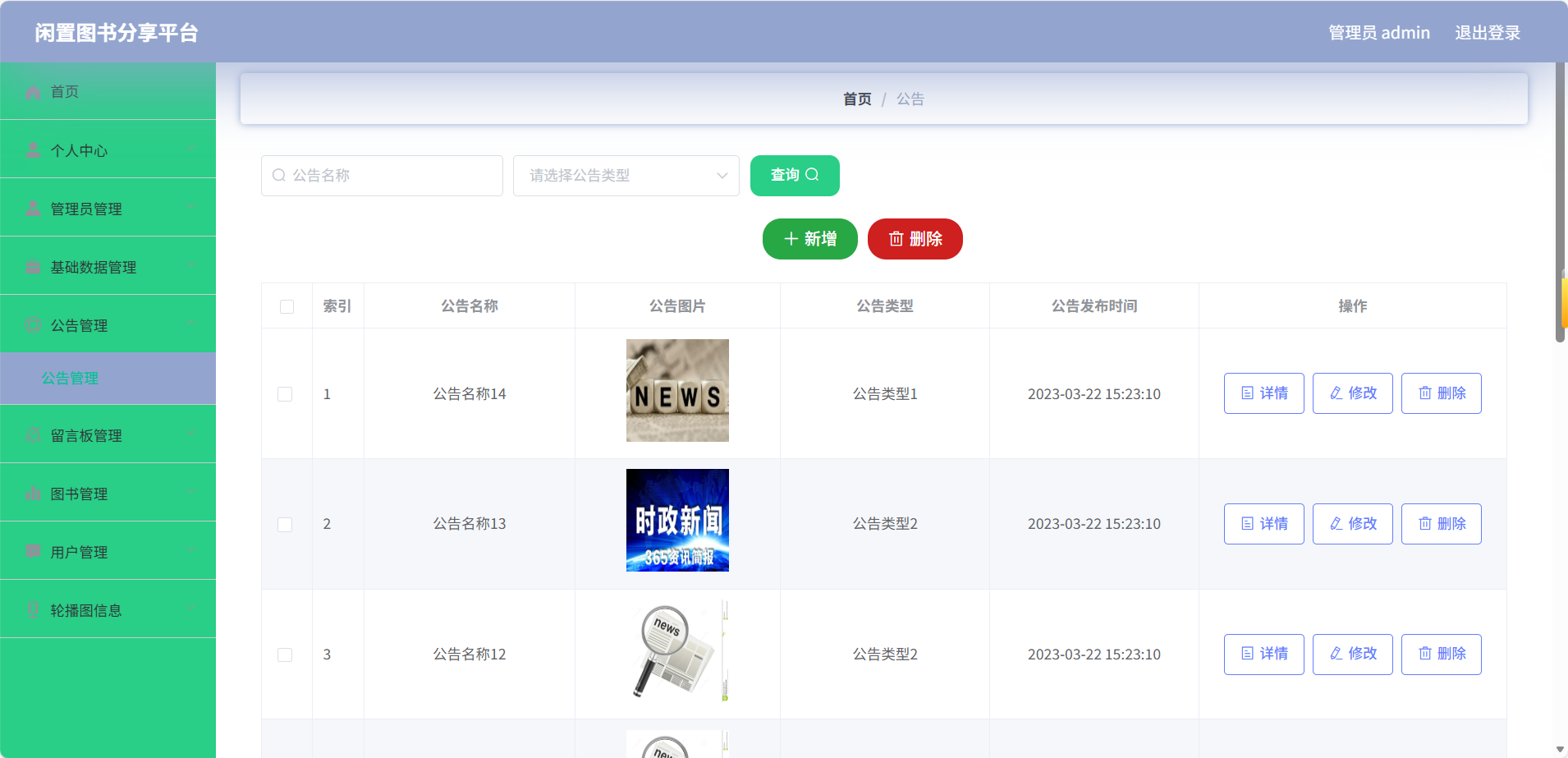Click the search magnifier icon in 公告名称 field
This screenshot has height=758, width=1568.
(279, 176)
